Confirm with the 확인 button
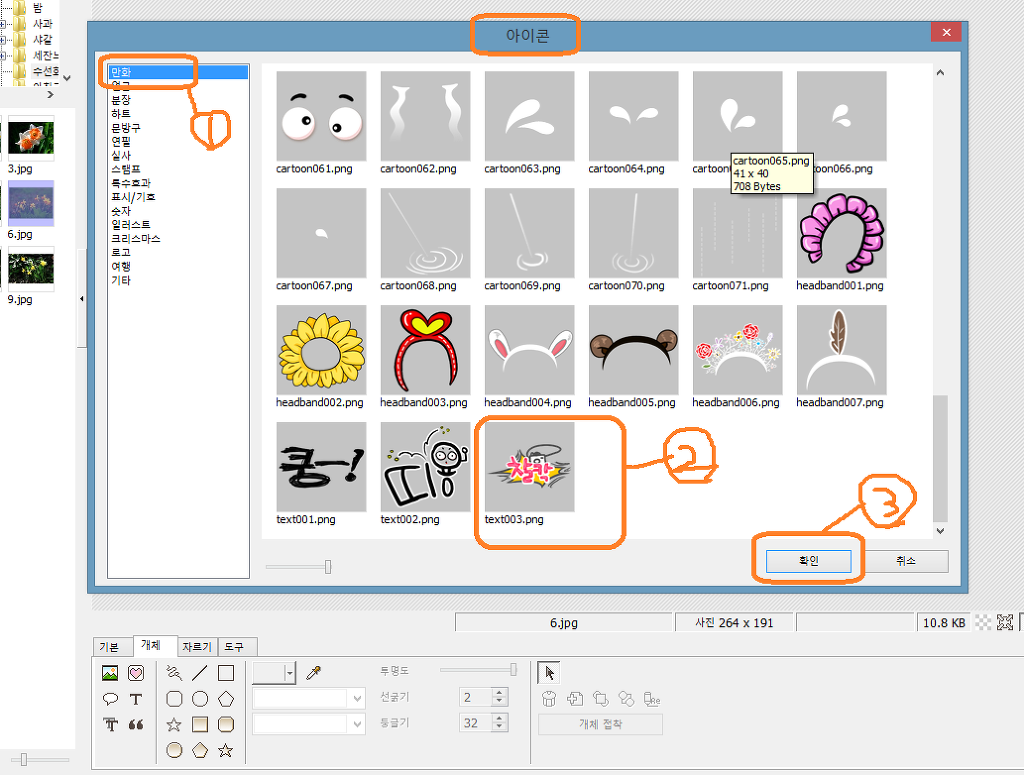This screenshot has height=775, width=1024. pos(808,561)
